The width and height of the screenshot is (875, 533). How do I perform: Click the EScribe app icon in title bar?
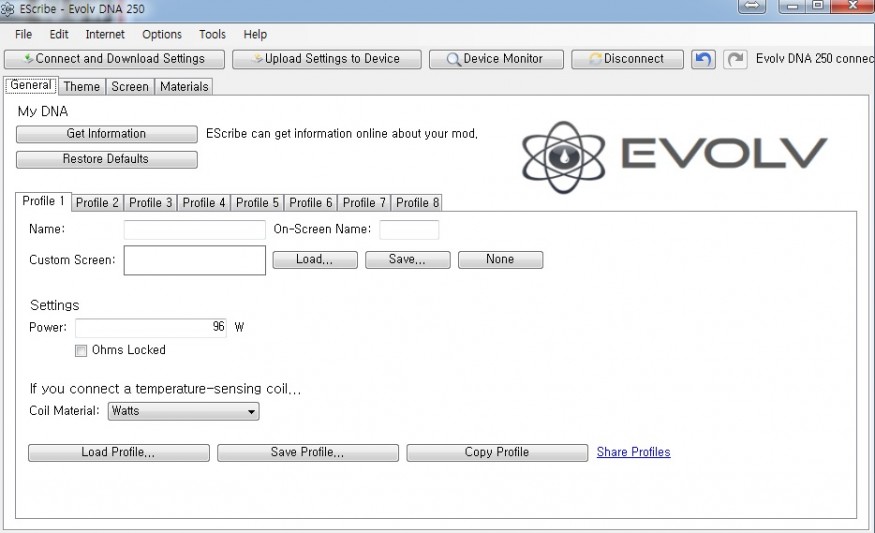8,9
